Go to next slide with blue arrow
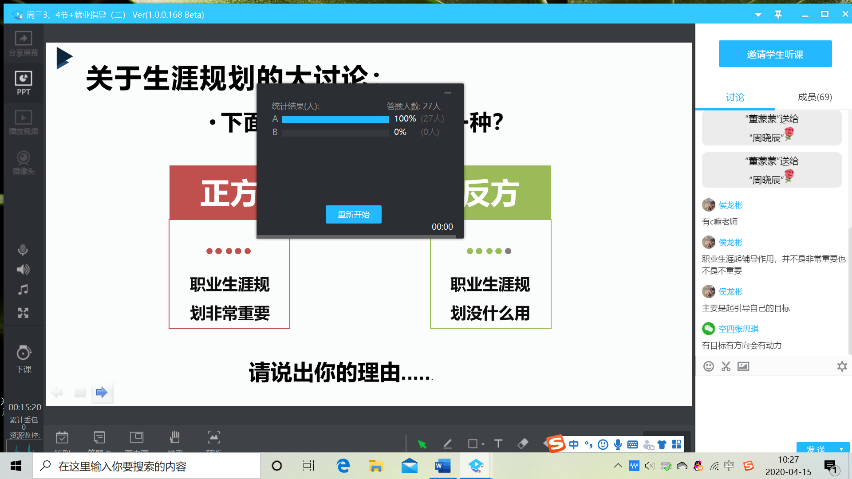This screenshot has height=479, width=852. click(101, 393)
